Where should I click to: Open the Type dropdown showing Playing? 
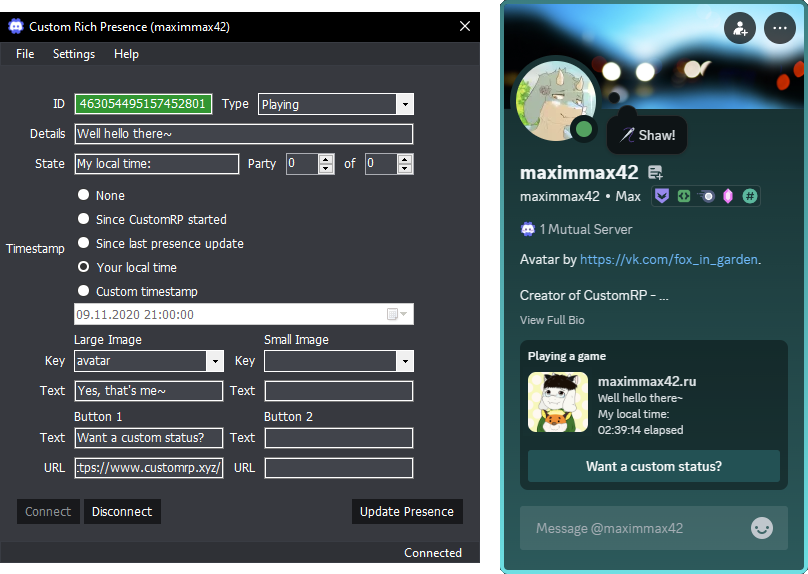405,104
